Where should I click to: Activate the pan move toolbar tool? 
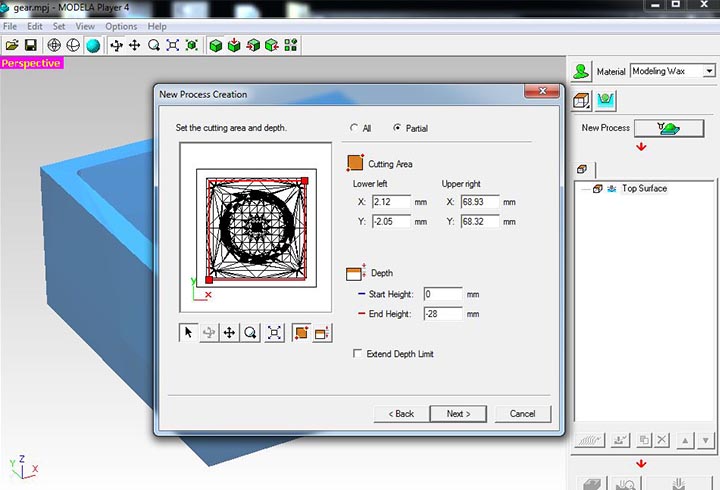click(x=135, y=45)
